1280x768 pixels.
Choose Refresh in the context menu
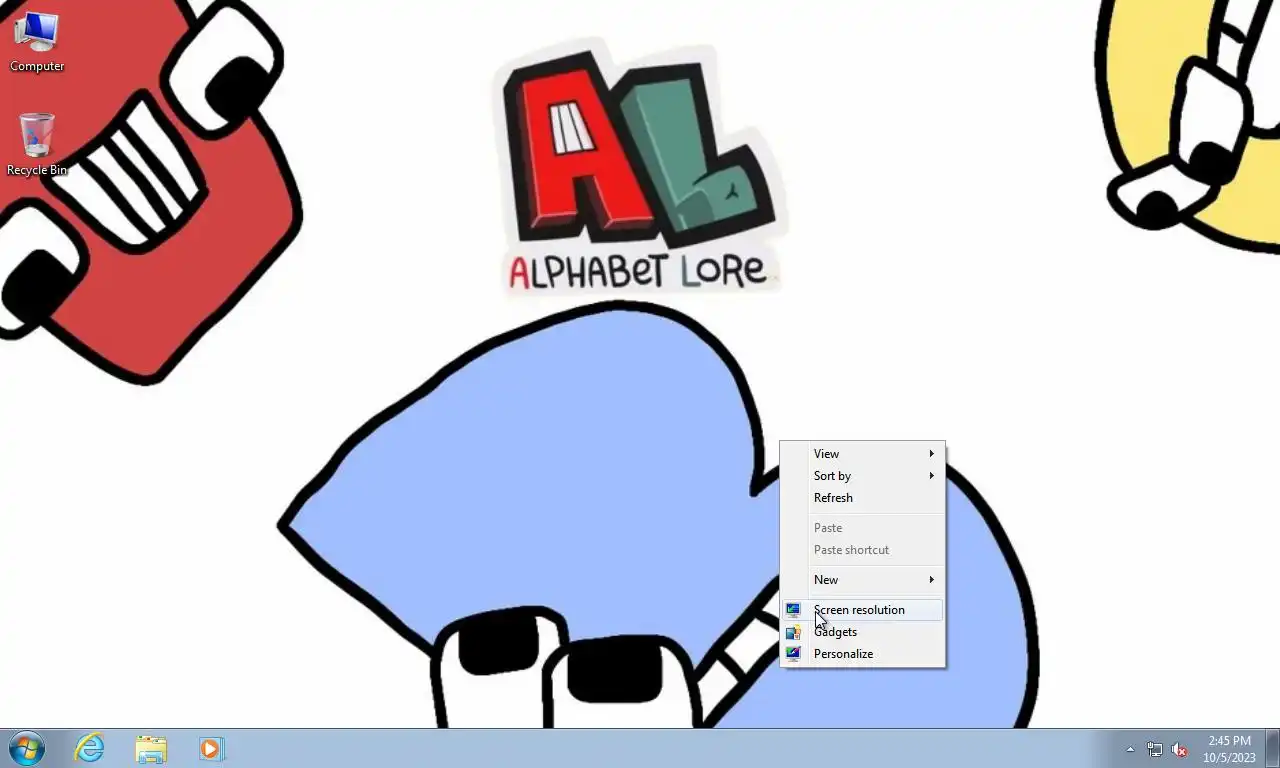pyautogui.click(x=862, y=498)
